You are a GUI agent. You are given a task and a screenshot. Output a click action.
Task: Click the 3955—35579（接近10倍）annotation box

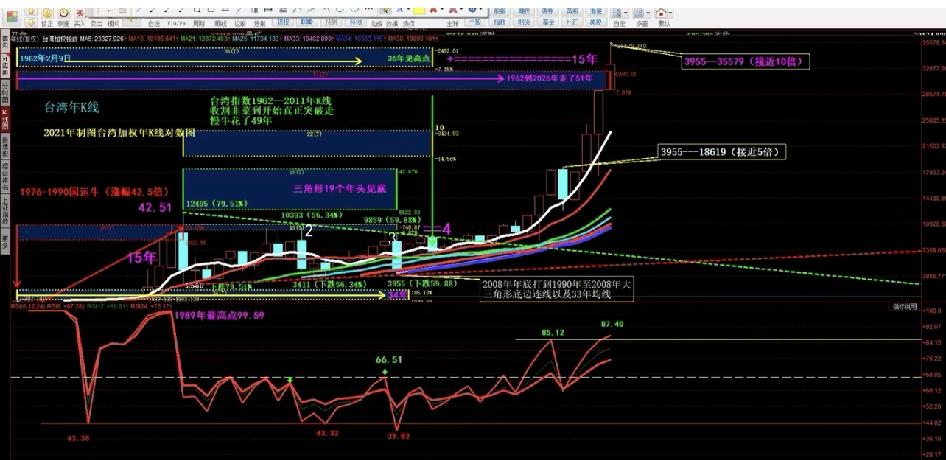click(745, 62)
